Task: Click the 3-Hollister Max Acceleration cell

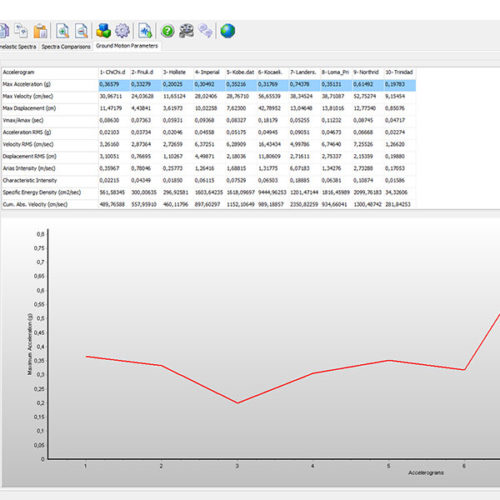Action: point(177,84)
